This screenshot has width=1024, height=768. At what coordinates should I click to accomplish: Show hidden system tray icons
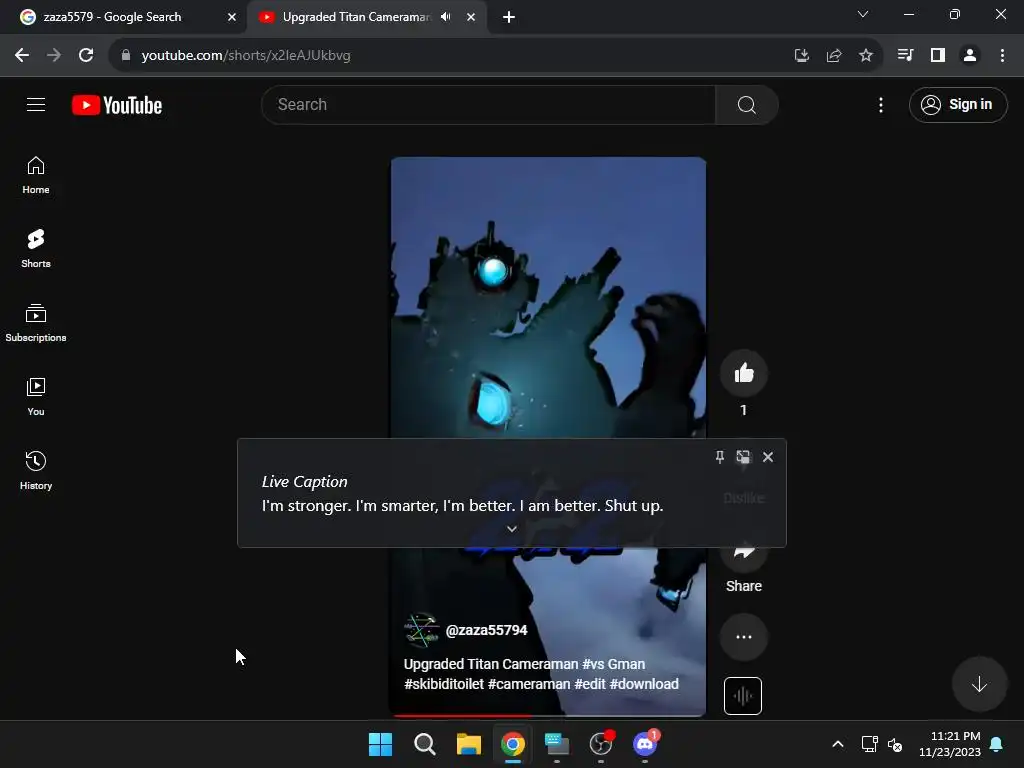(x=838, y=744)
